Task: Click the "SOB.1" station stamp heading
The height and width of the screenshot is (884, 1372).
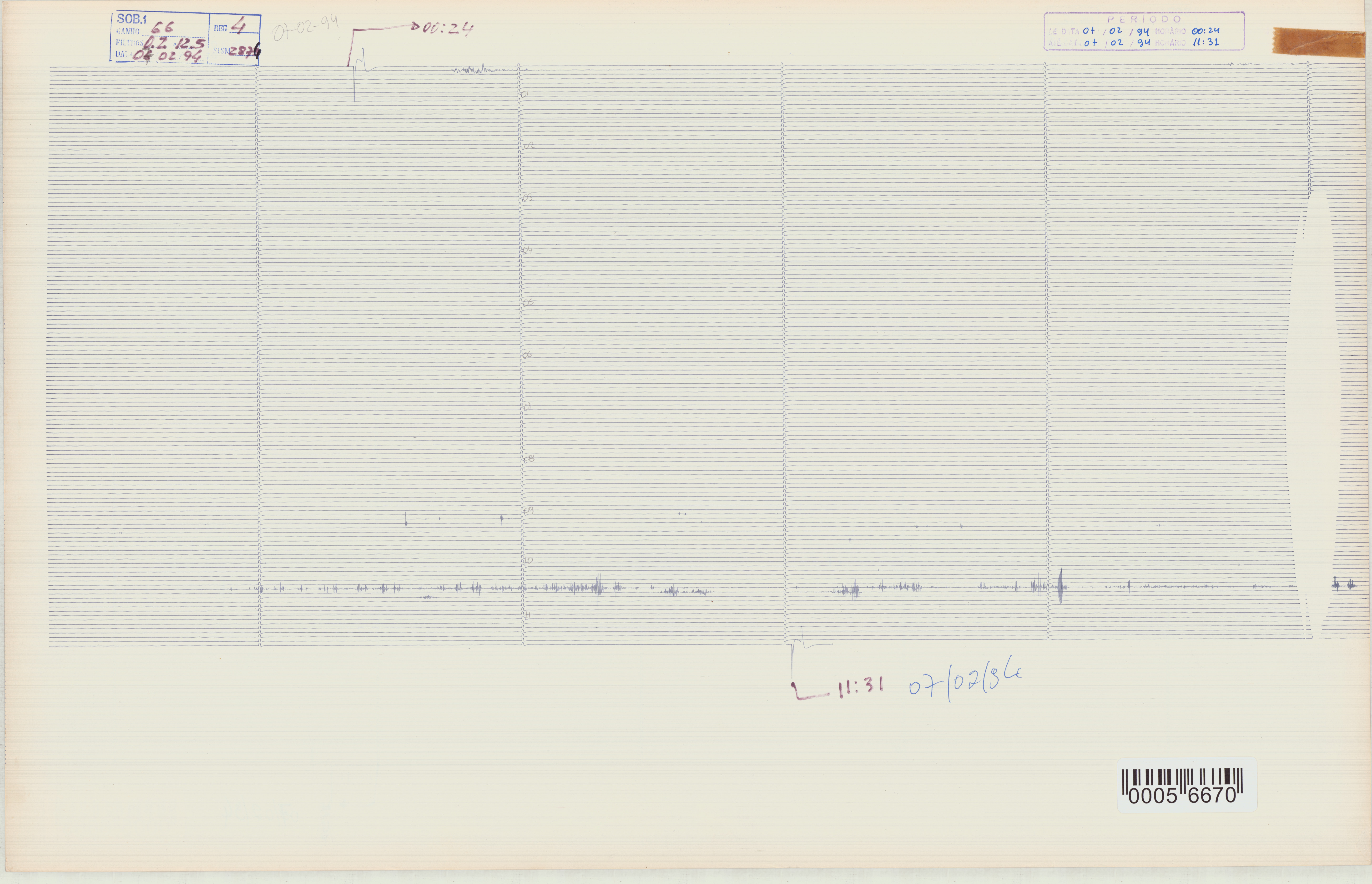Action: click(x=131, y=19)
